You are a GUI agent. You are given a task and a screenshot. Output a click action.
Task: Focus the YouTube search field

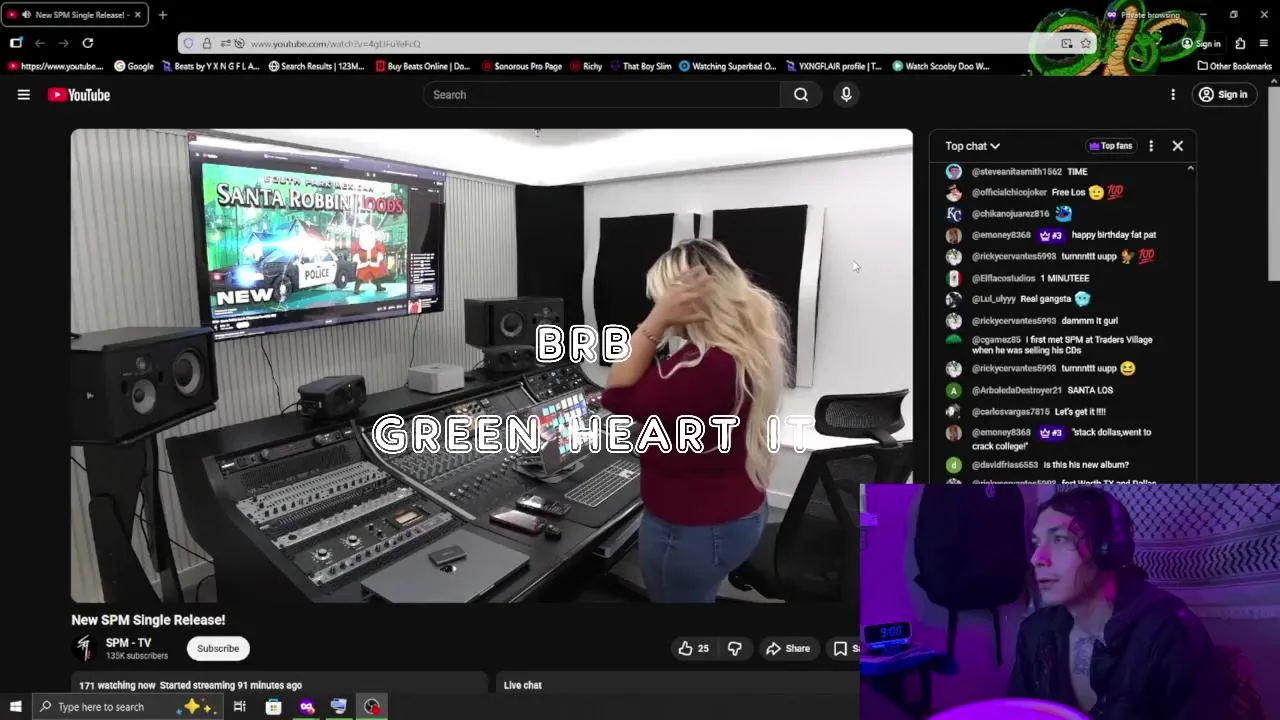(x=602, y=95)
